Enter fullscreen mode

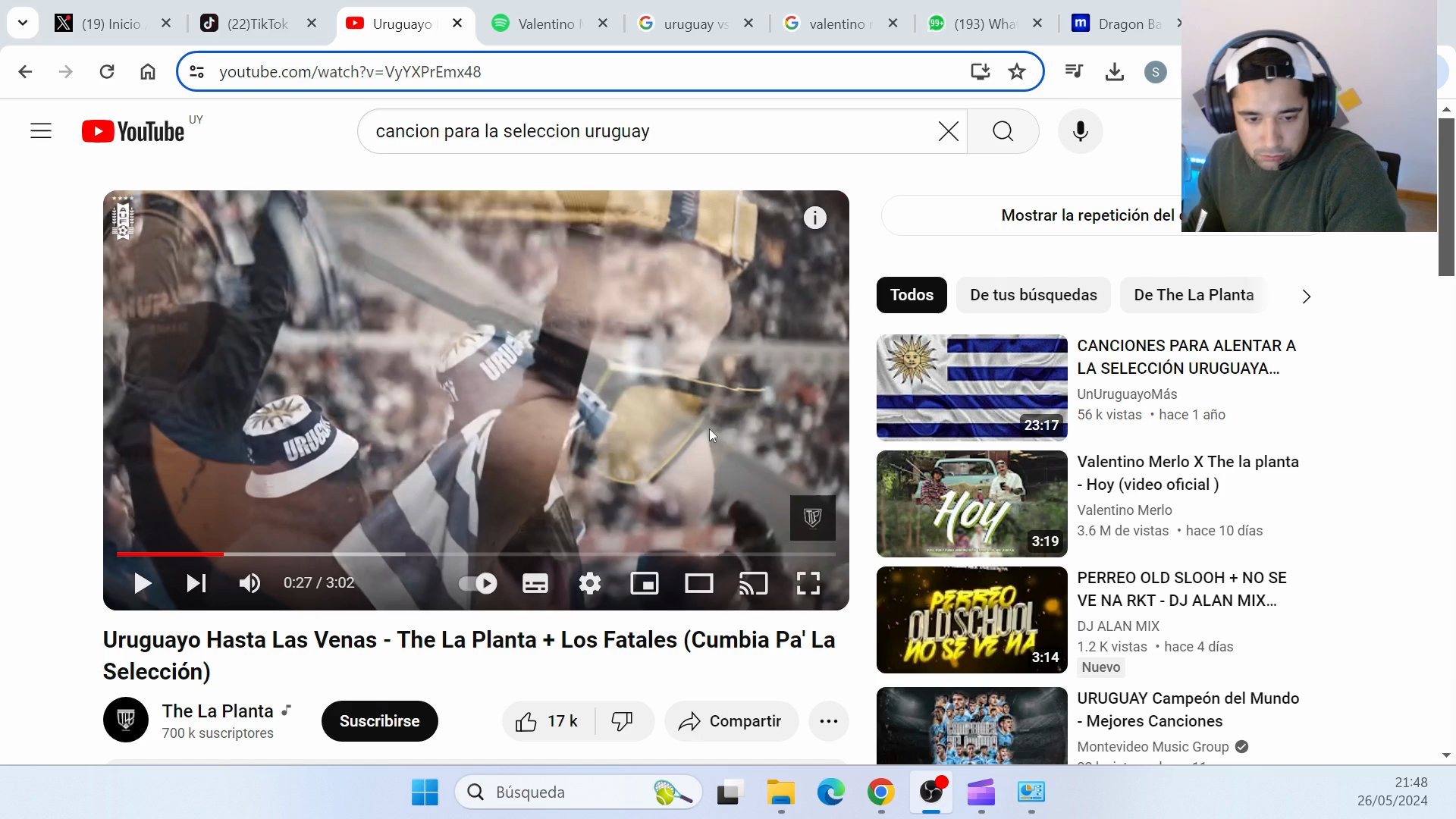(x=808, y=583)
